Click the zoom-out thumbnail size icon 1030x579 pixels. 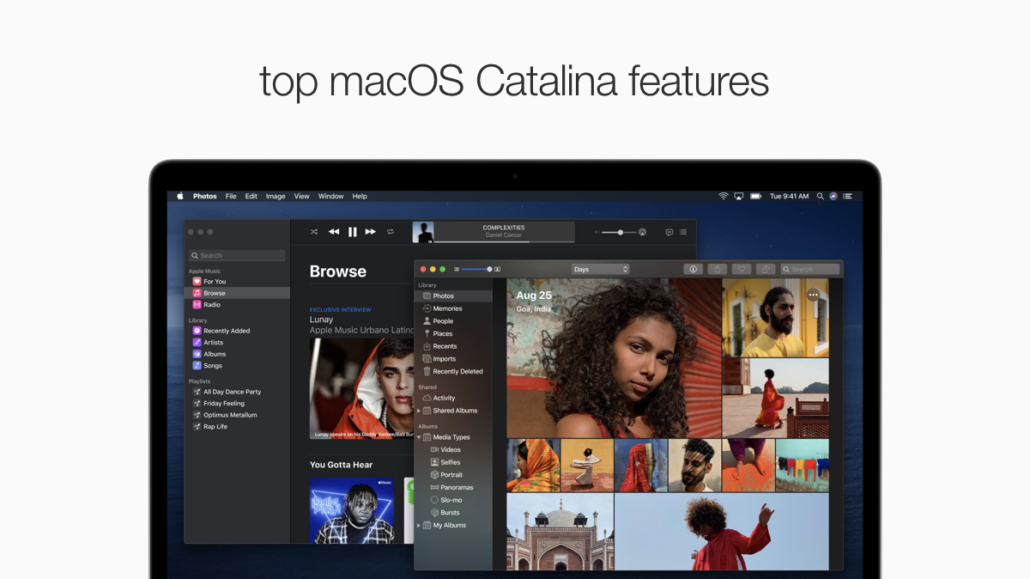coord(457,269)
